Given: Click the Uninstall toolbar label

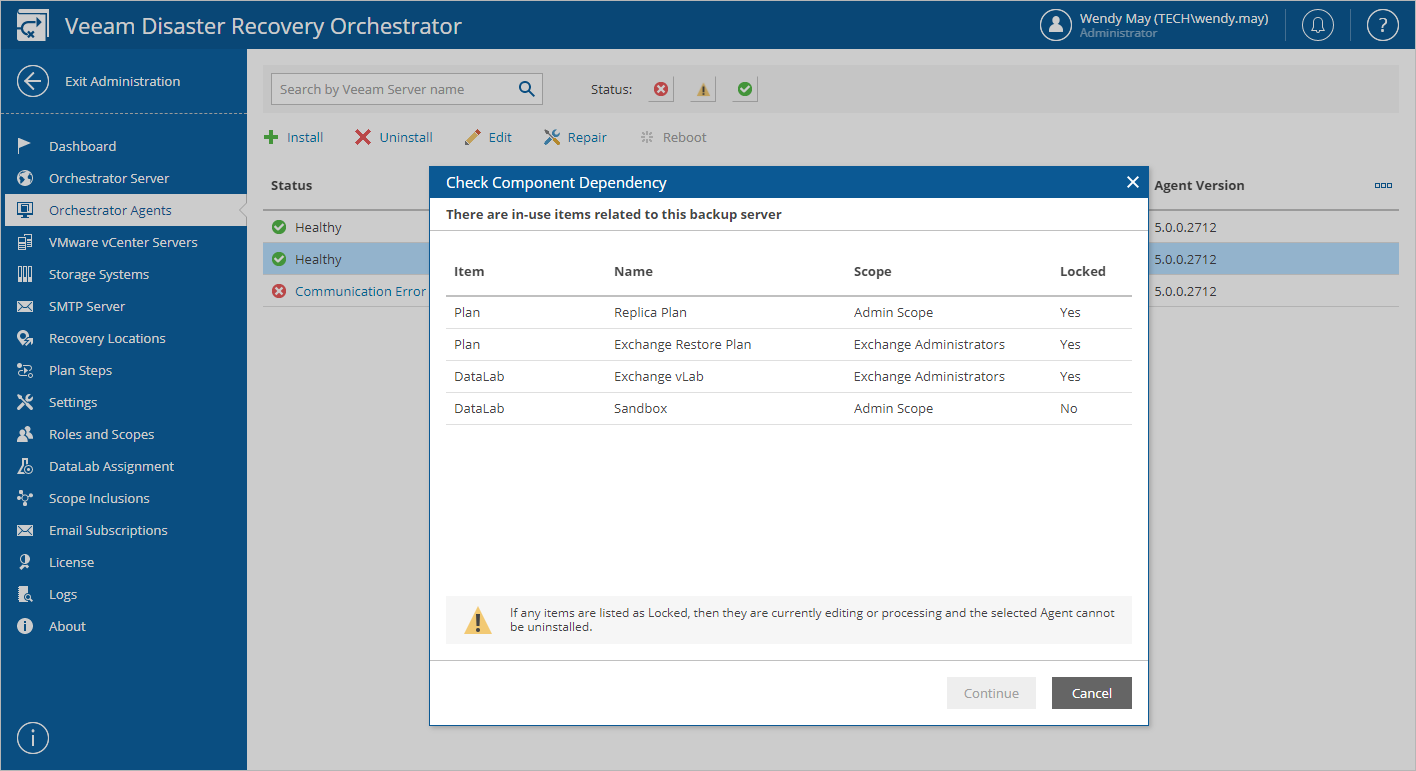Looking at the screenshot, I should point(406,137).
